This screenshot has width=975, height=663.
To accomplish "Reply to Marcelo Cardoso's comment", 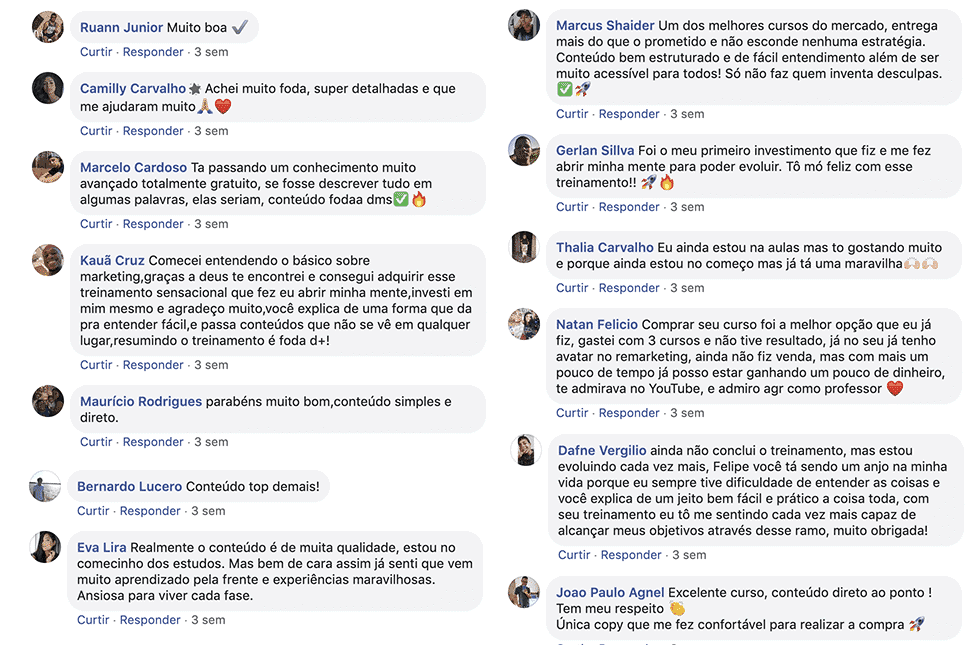I will pyautogui.click(x=153, y=224).
